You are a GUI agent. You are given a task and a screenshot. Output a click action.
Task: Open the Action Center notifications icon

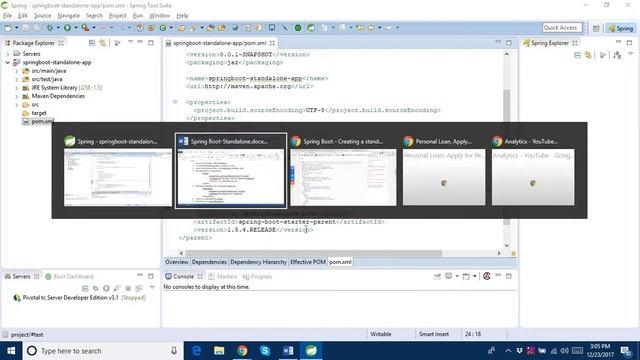coord(626,351)
